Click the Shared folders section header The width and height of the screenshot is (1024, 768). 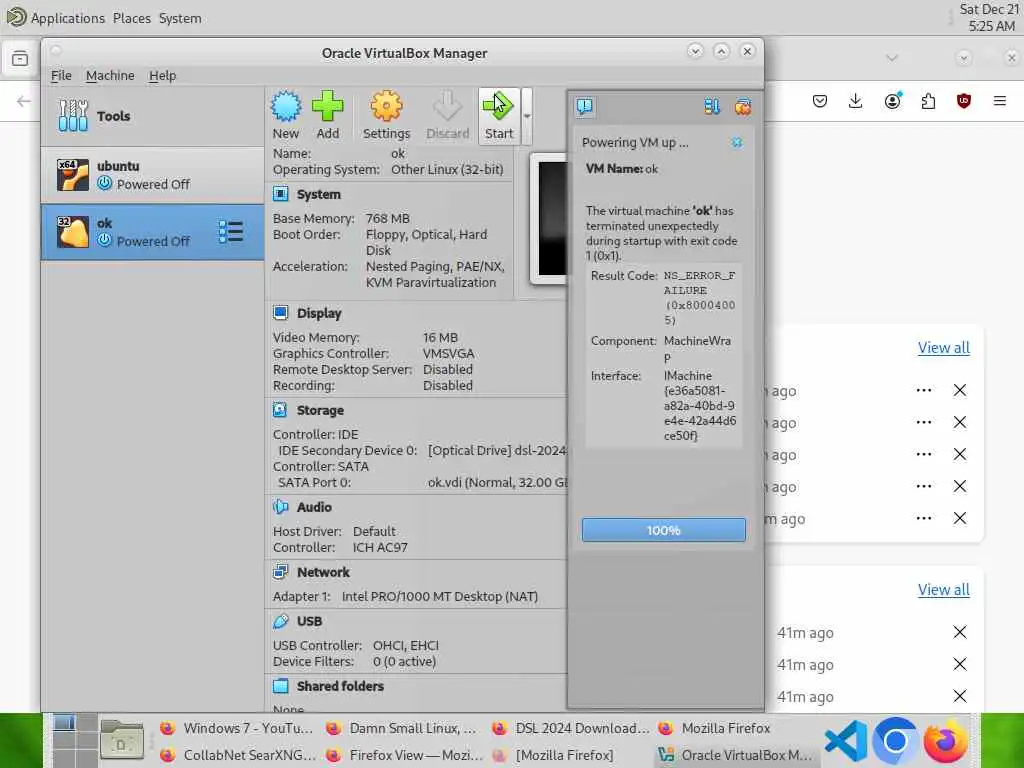click(x=340, y=686)
